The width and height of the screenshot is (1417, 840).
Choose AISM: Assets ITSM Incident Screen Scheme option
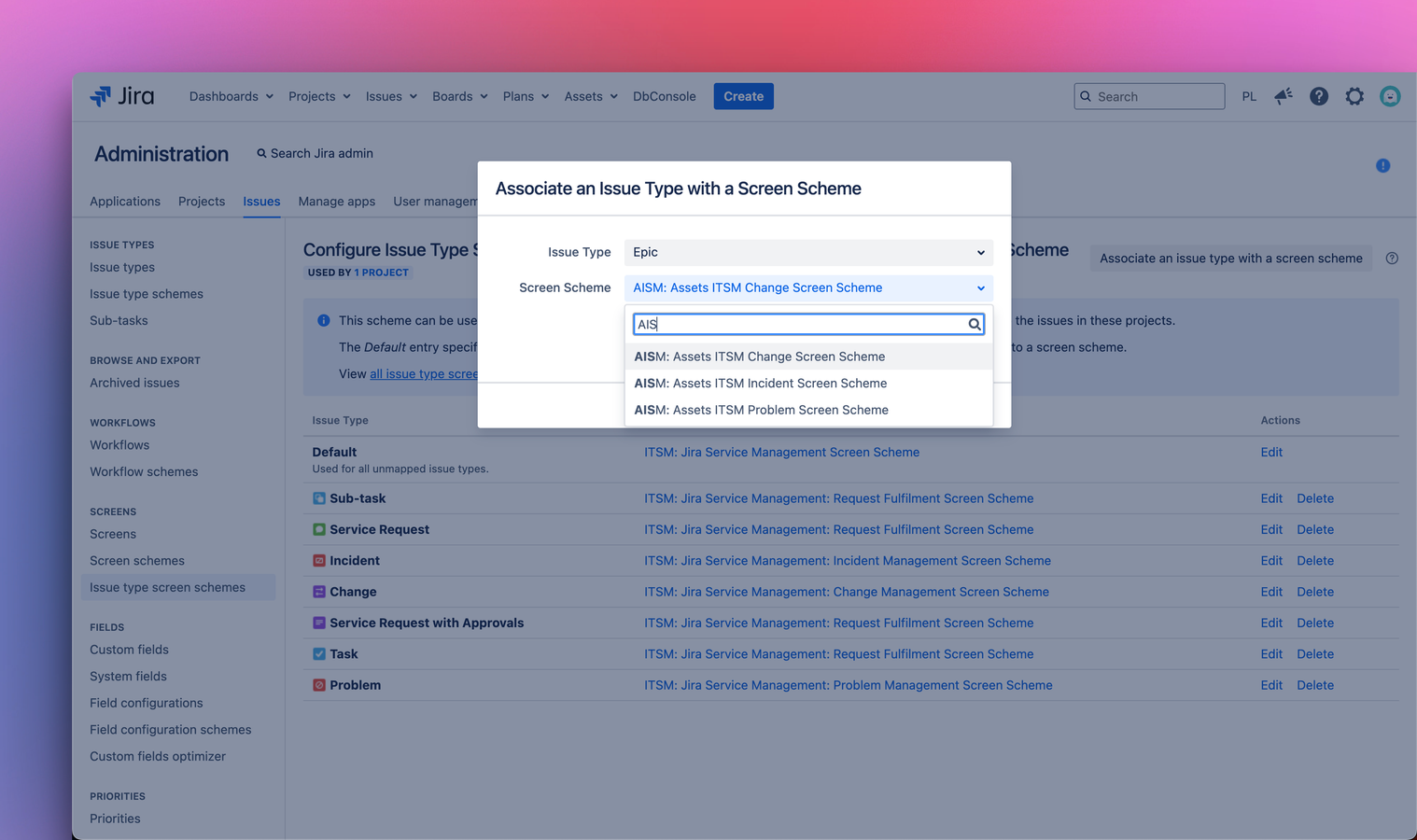pyautogui.click(x=808, y=384)
